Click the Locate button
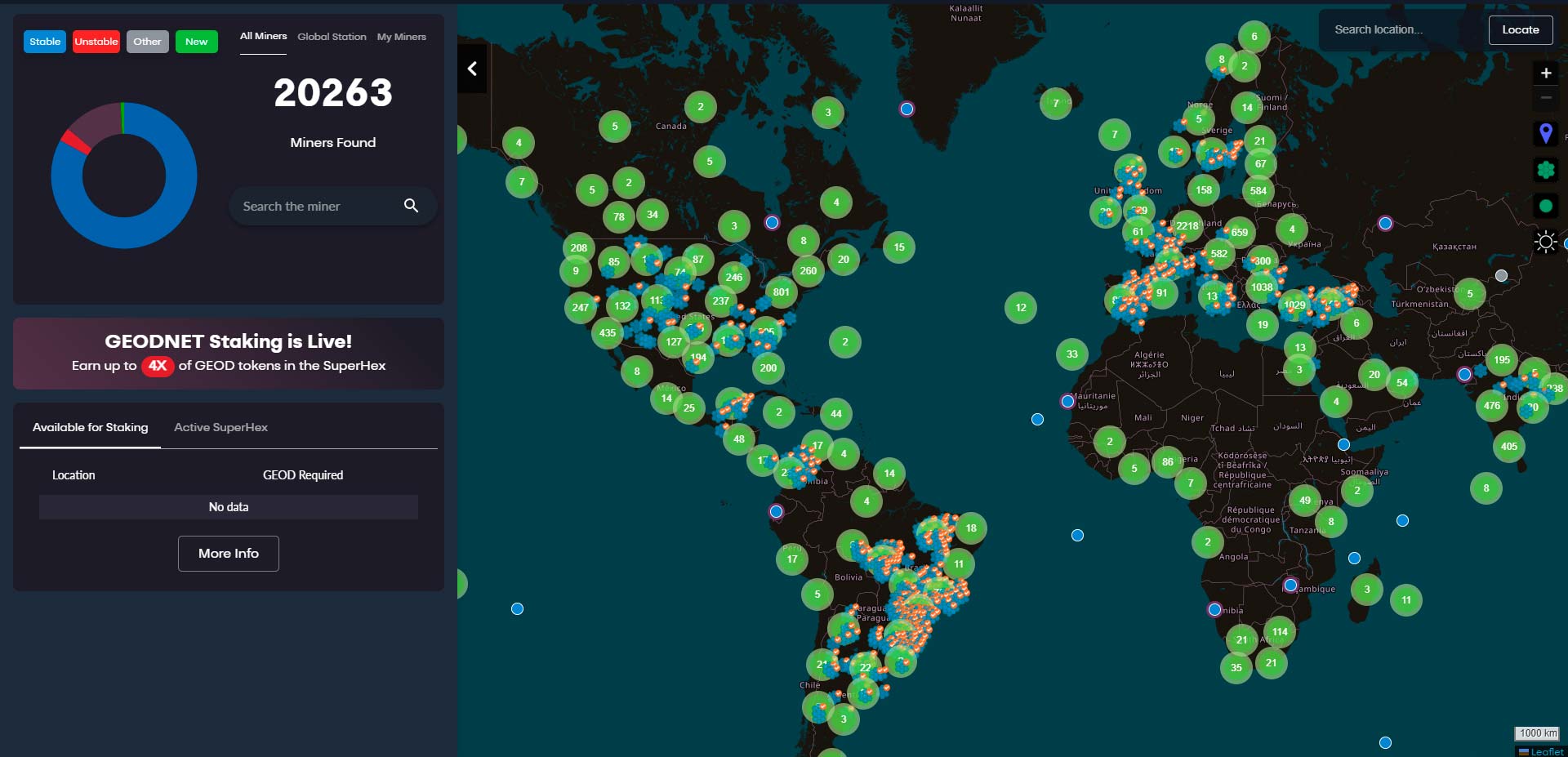The image size is (1568, 757). (1520, 30)
